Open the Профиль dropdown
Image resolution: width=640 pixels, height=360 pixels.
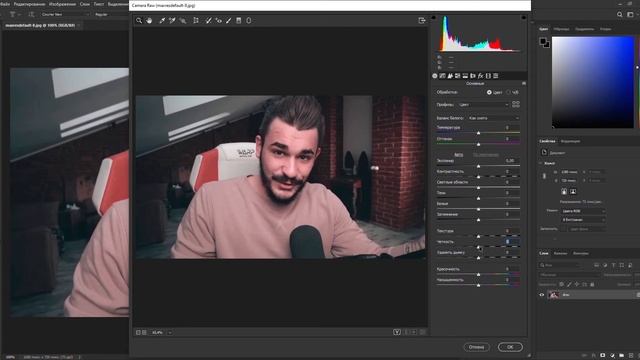[483, 105]
